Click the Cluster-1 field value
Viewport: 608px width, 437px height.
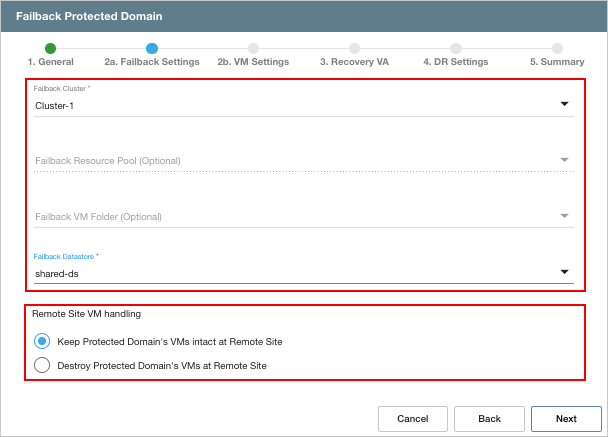(55, 104)
